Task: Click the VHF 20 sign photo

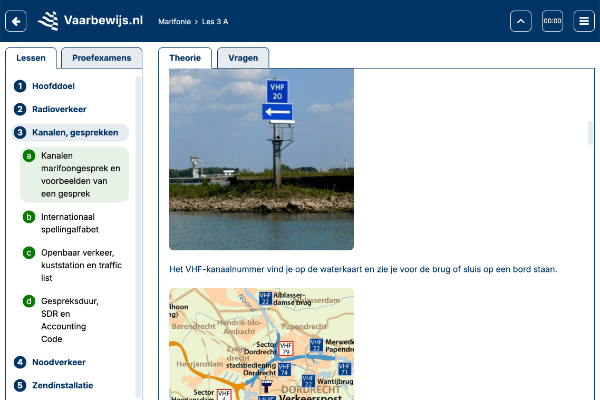Action: pyautogui.click(x=261, y=158)
